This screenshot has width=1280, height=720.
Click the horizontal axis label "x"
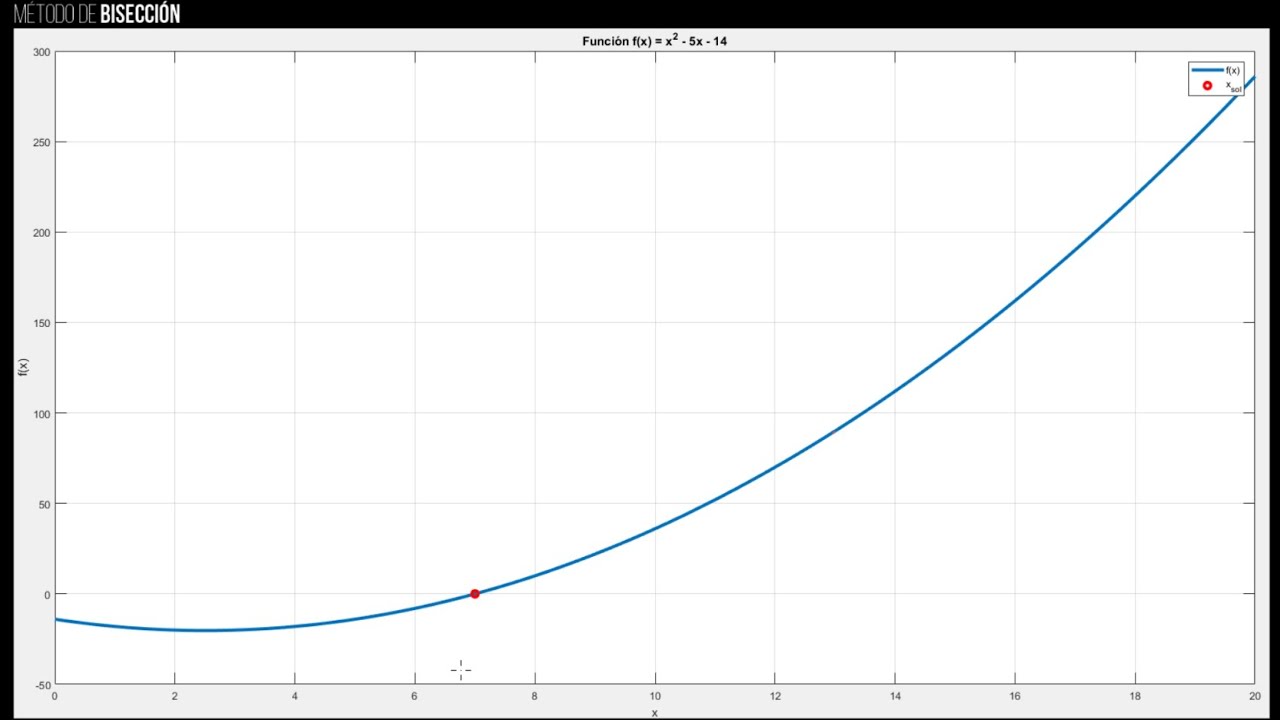click(655, 713)
